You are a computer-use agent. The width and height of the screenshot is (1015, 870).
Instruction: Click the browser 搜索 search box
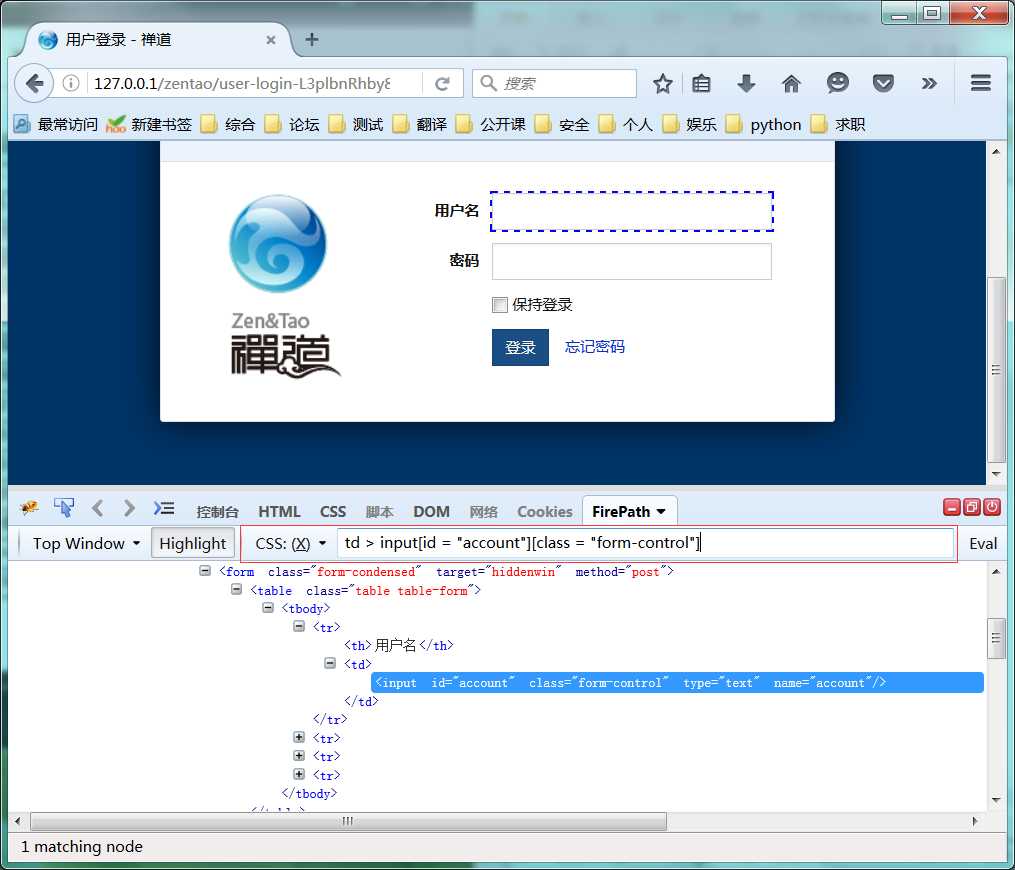555,84
